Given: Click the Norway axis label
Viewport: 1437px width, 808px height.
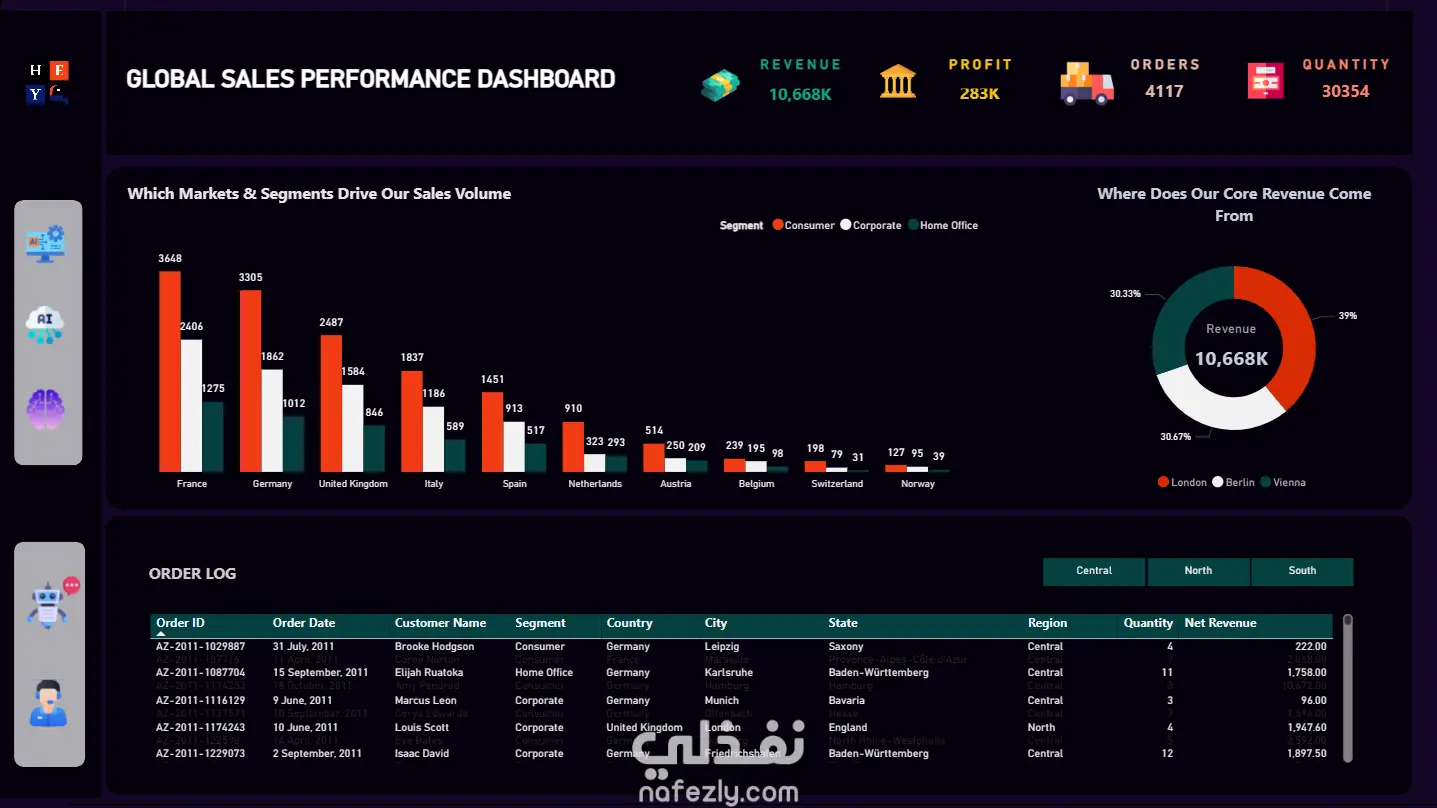Looking at the screenshot, I should tap(917, 484).
